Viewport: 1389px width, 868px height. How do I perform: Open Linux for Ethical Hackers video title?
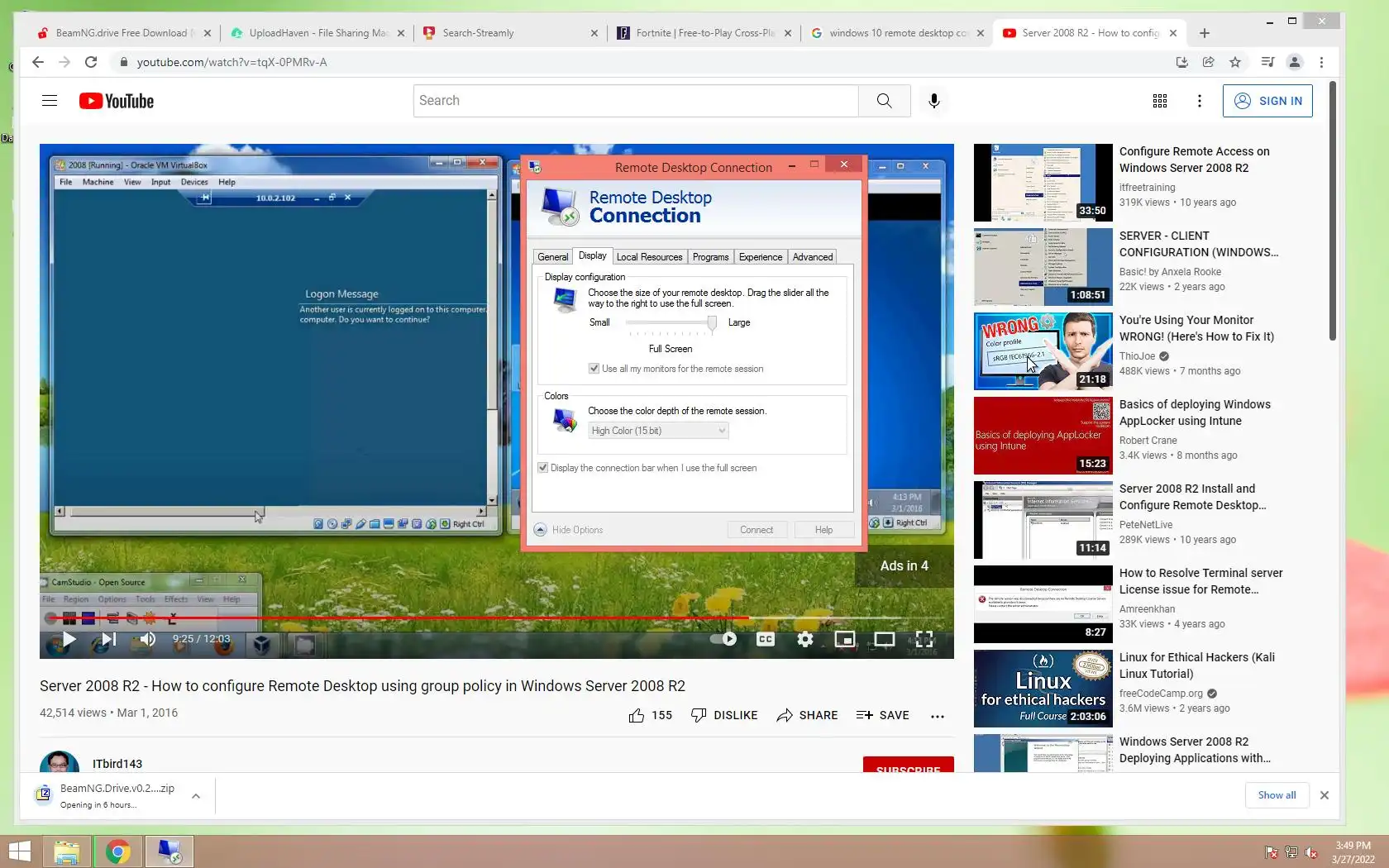[1197, 665]
